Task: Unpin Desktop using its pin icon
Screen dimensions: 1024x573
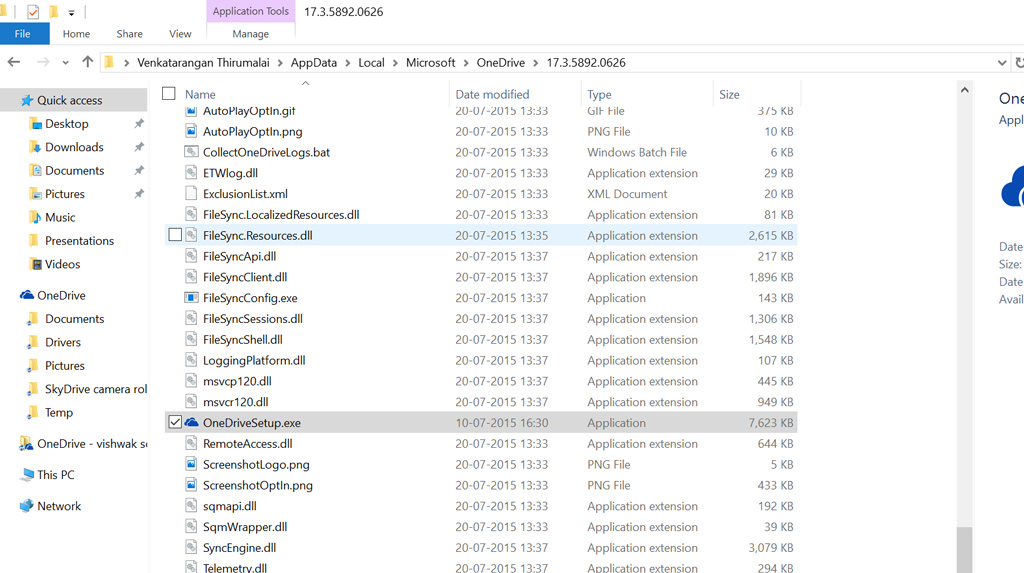Action: [139, 123]
